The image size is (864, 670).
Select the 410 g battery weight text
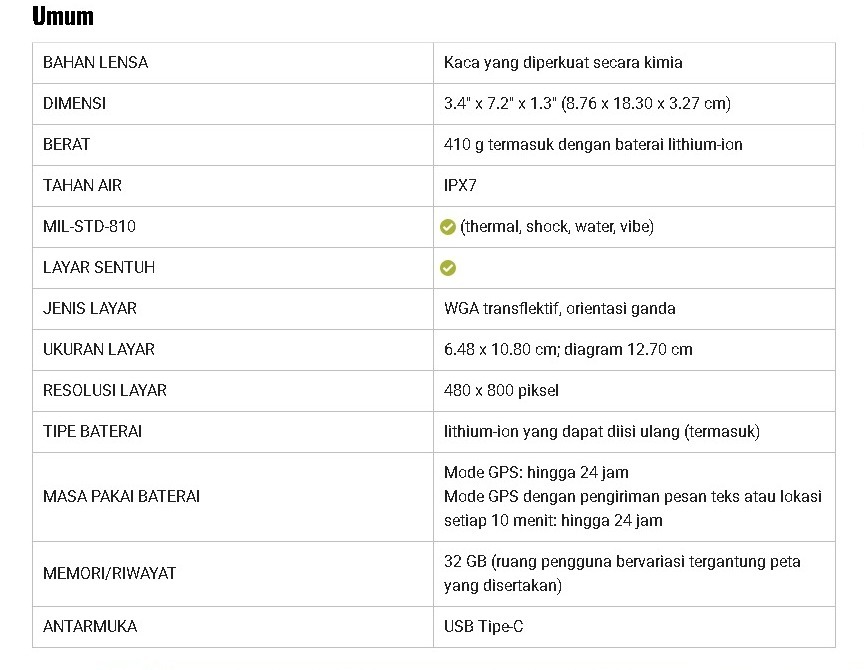click(593, 144)
